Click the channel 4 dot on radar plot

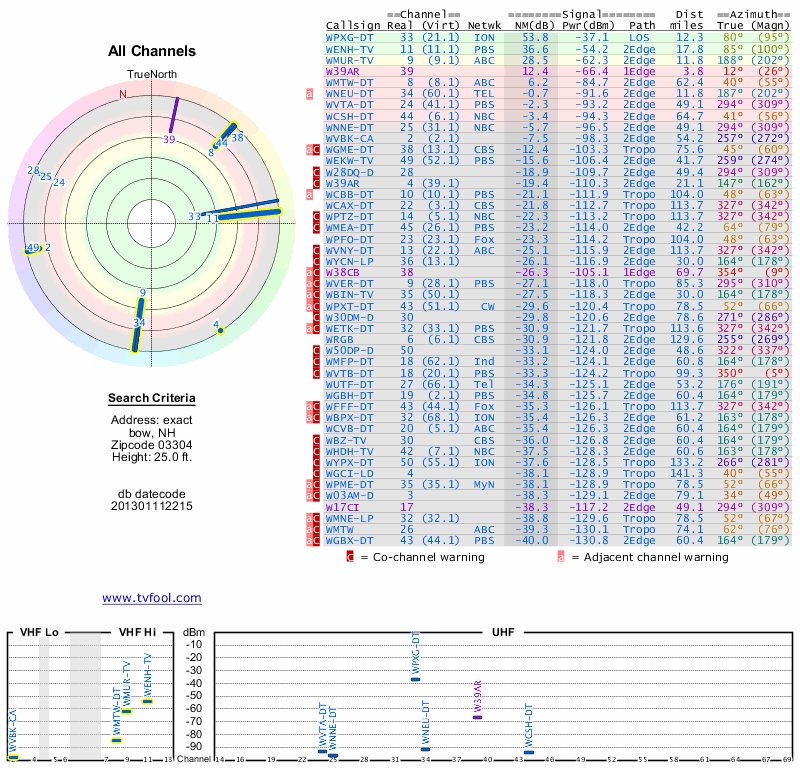220,331
